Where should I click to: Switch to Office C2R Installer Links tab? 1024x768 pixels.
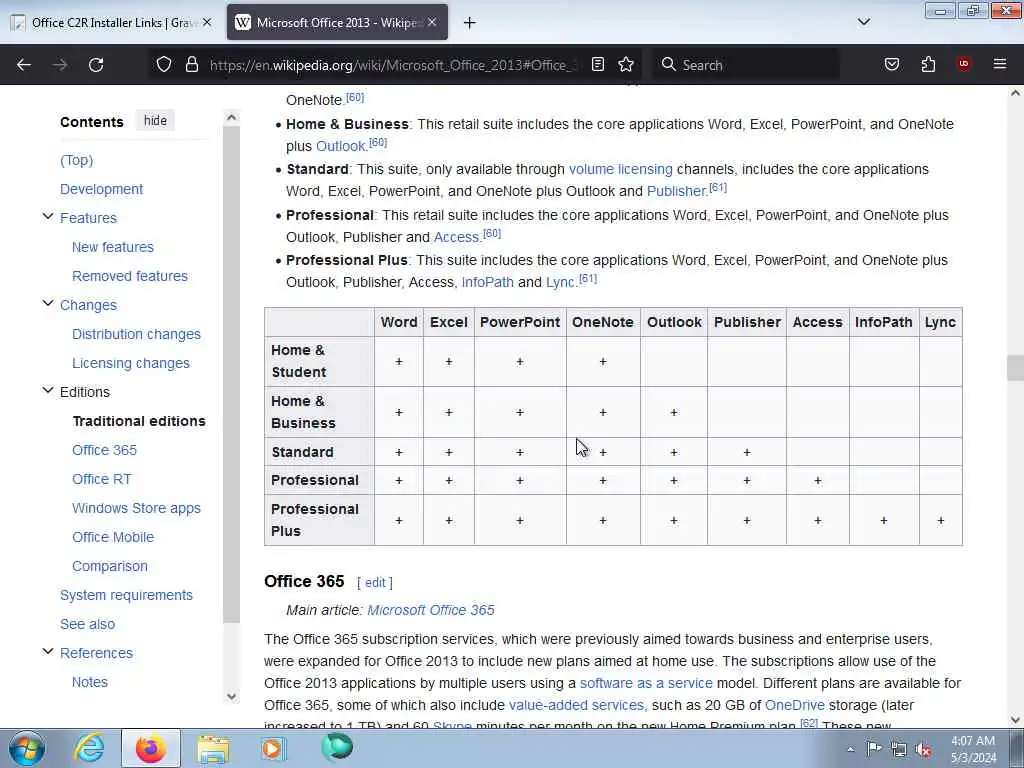tap(111, 22)
